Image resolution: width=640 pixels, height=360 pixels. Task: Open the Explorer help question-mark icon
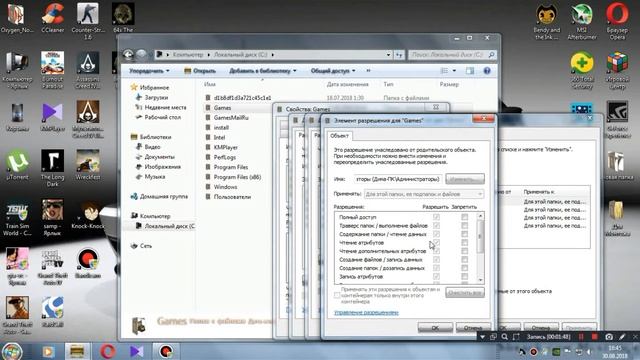pyautogui.click(x=487, y=71)
